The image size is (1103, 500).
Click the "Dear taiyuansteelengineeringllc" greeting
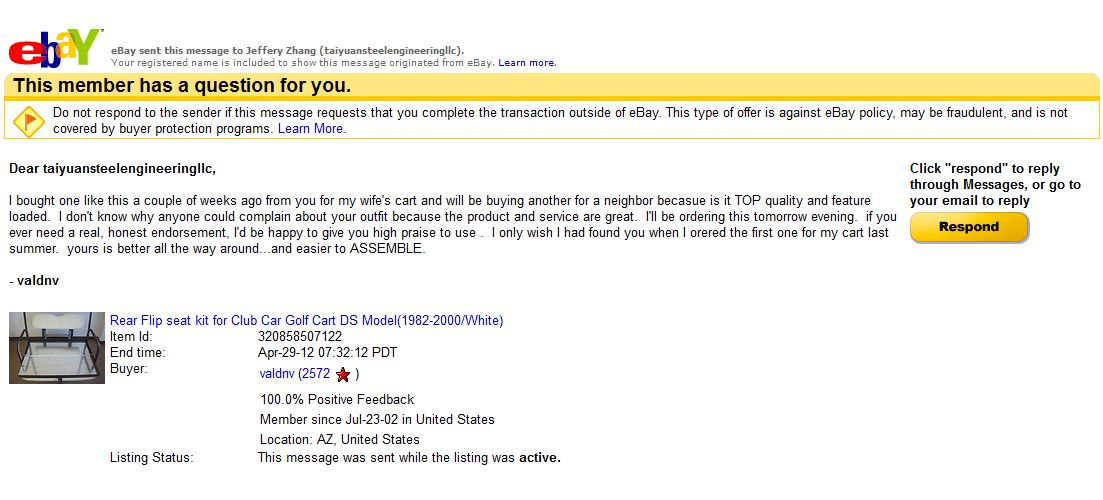112,168
